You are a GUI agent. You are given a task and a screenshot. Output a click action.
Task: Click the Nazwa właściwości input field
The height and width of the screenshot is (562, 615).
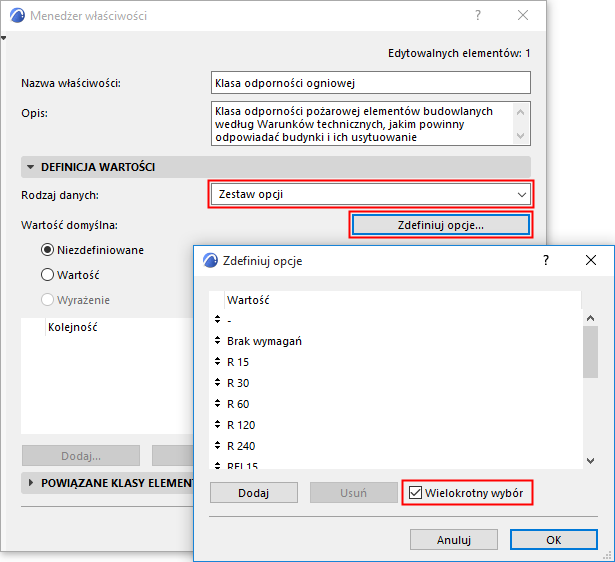tap(371, 83)
